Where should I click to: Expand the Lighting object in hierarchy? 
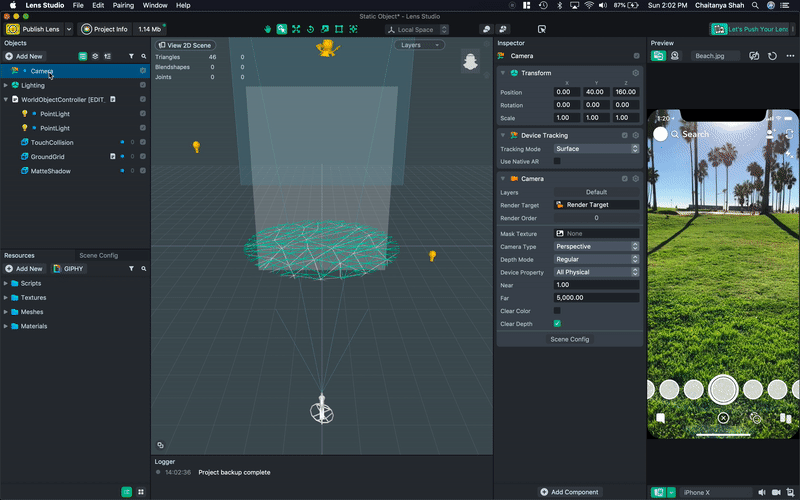coord(6,86)
